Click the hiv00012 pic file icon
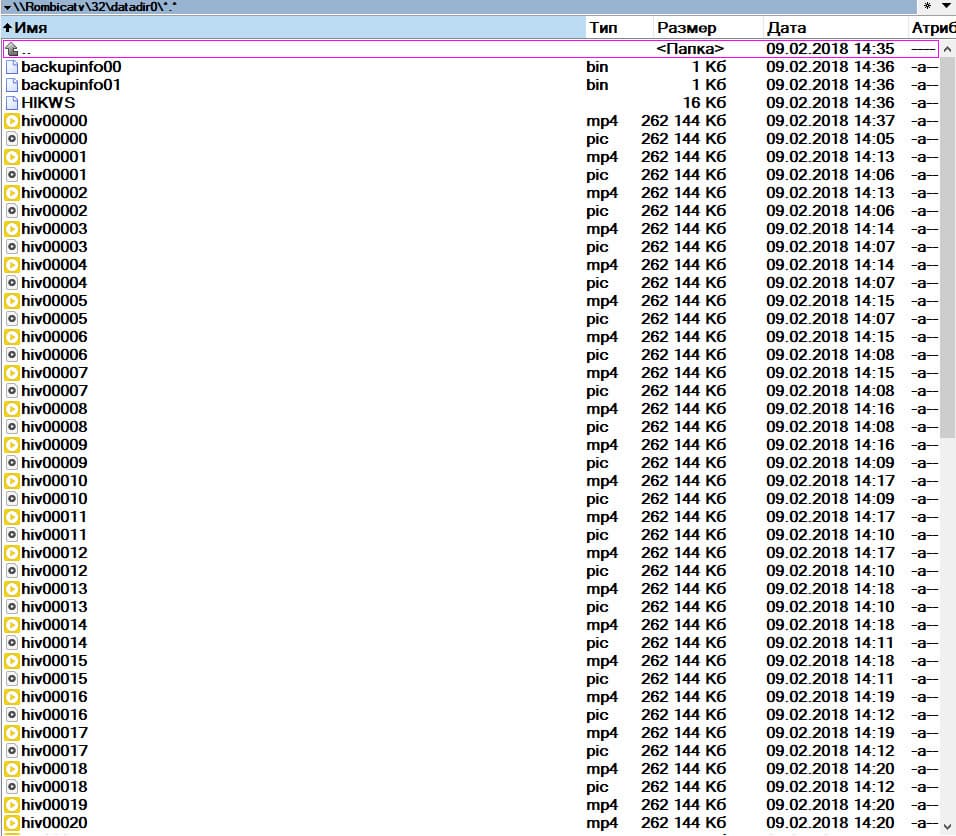The height and width of the screenshot is (836, 956). pyautogui.click(x=12, y=570)
